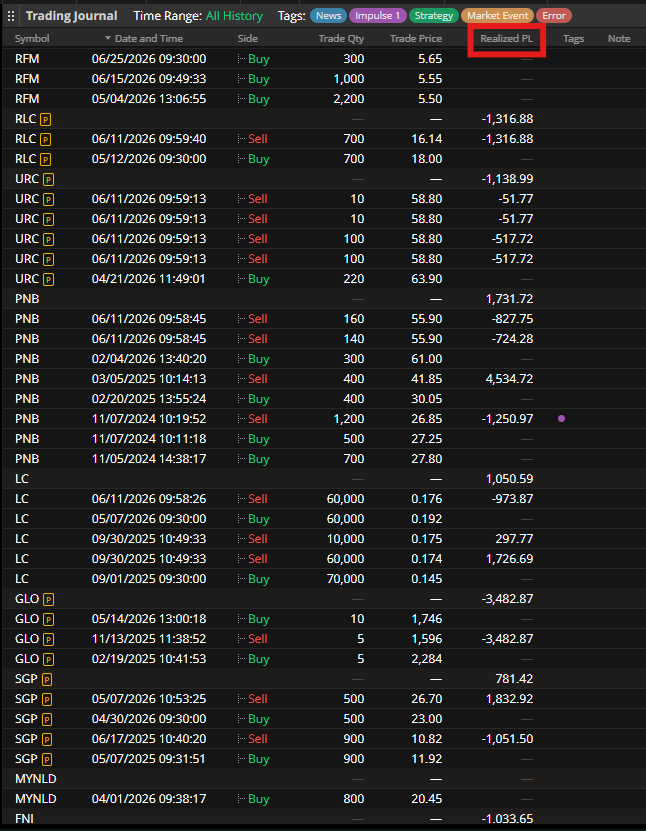Filter by the News tag pill
This screenshot has width=646, height=831.
tap(329, 16)
